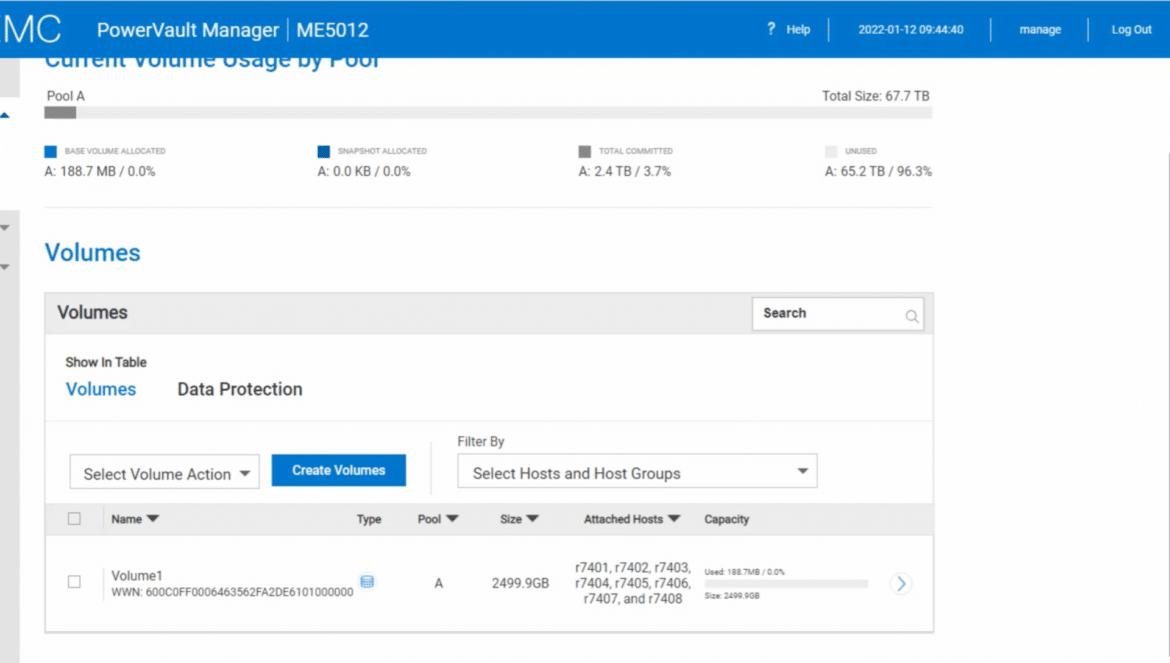The height and width of the screenshot is (663, 1170).
Task: Click 'A: 65.2 TB / 96.3%' value
Action: pyautogui.click(x=878, y=172)
